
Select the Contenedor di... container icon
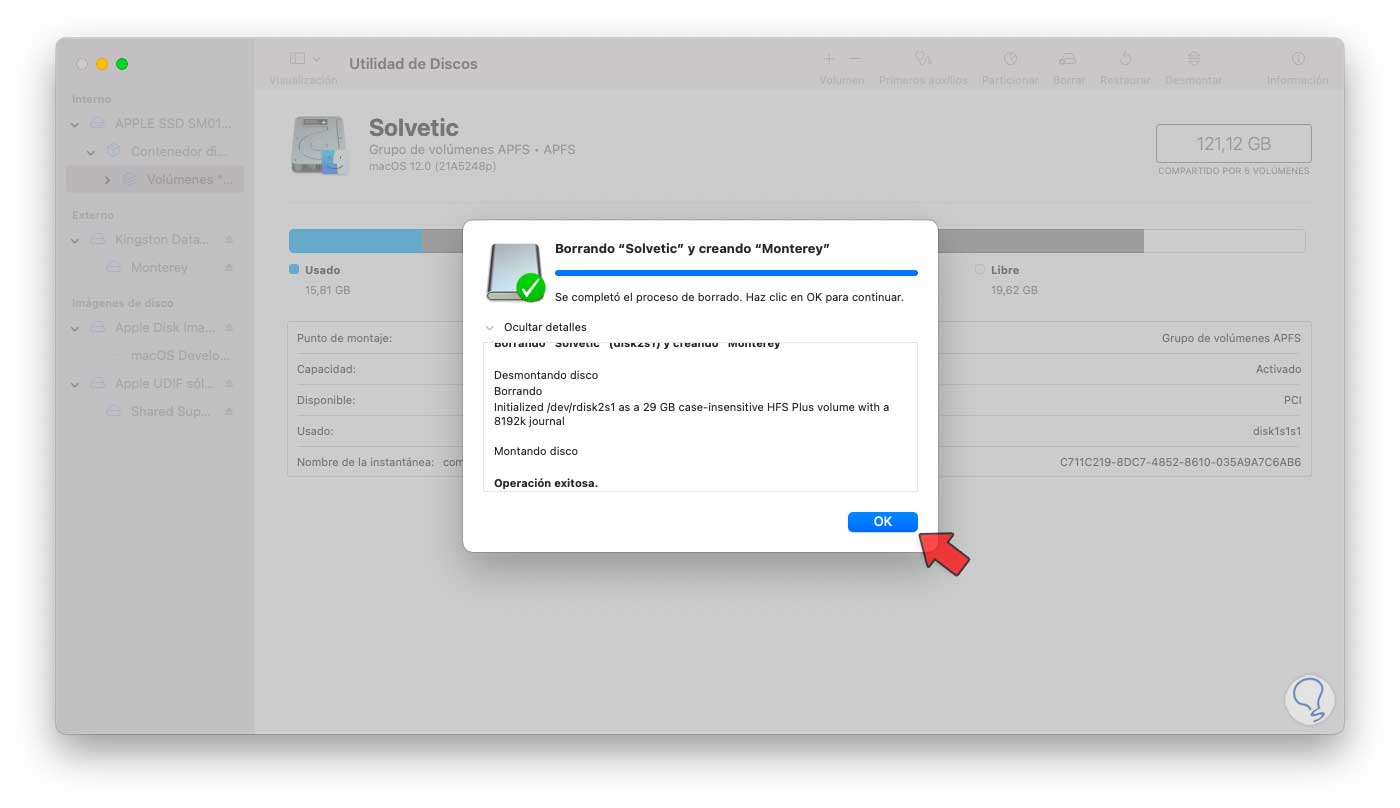point(113,152)
